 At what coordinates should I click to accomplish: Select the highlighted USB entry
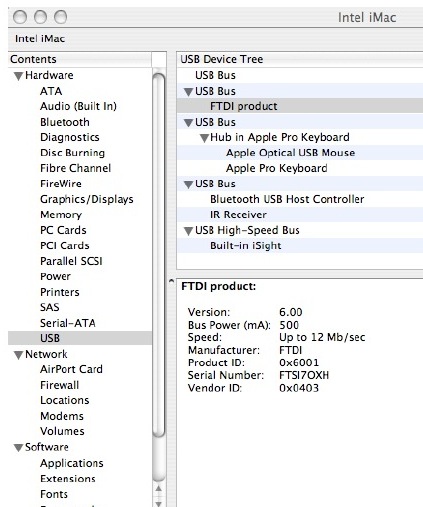point(80,338)
